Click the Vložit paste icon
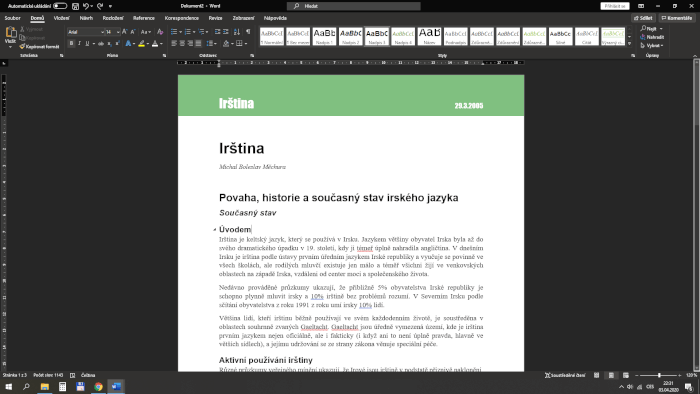The width and height of the screenshot is (700, 394). tap(10, 32)
